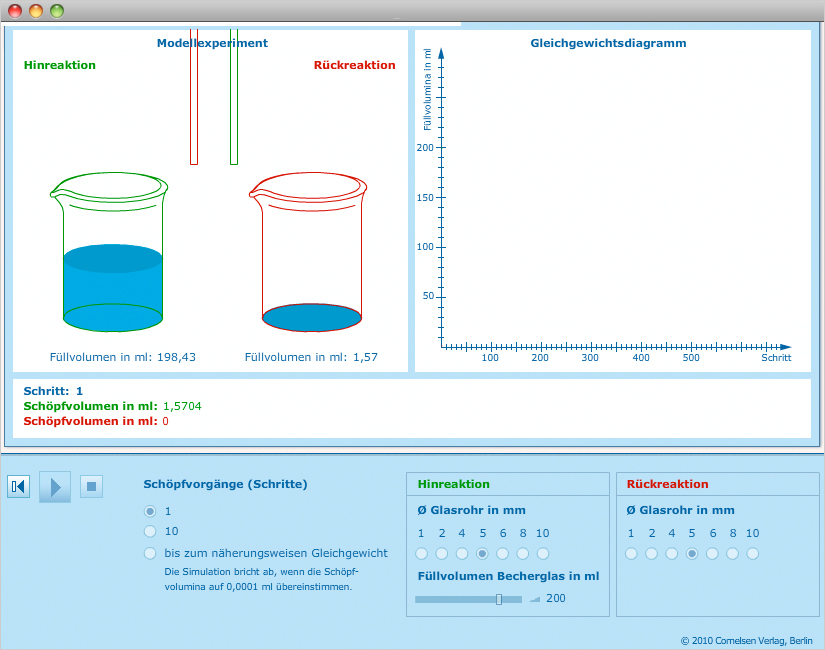This screenshot has width=825, height=650.
Task: Select 'bis zum näherungsweisen Gleichgewicht' option
Action: 151,553
